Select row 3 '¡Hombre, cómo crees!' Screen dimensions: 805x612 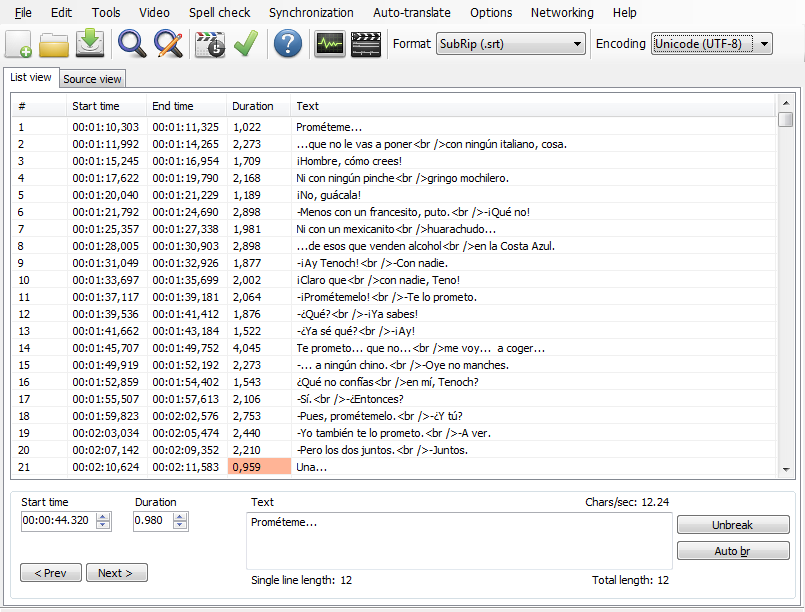349,161
